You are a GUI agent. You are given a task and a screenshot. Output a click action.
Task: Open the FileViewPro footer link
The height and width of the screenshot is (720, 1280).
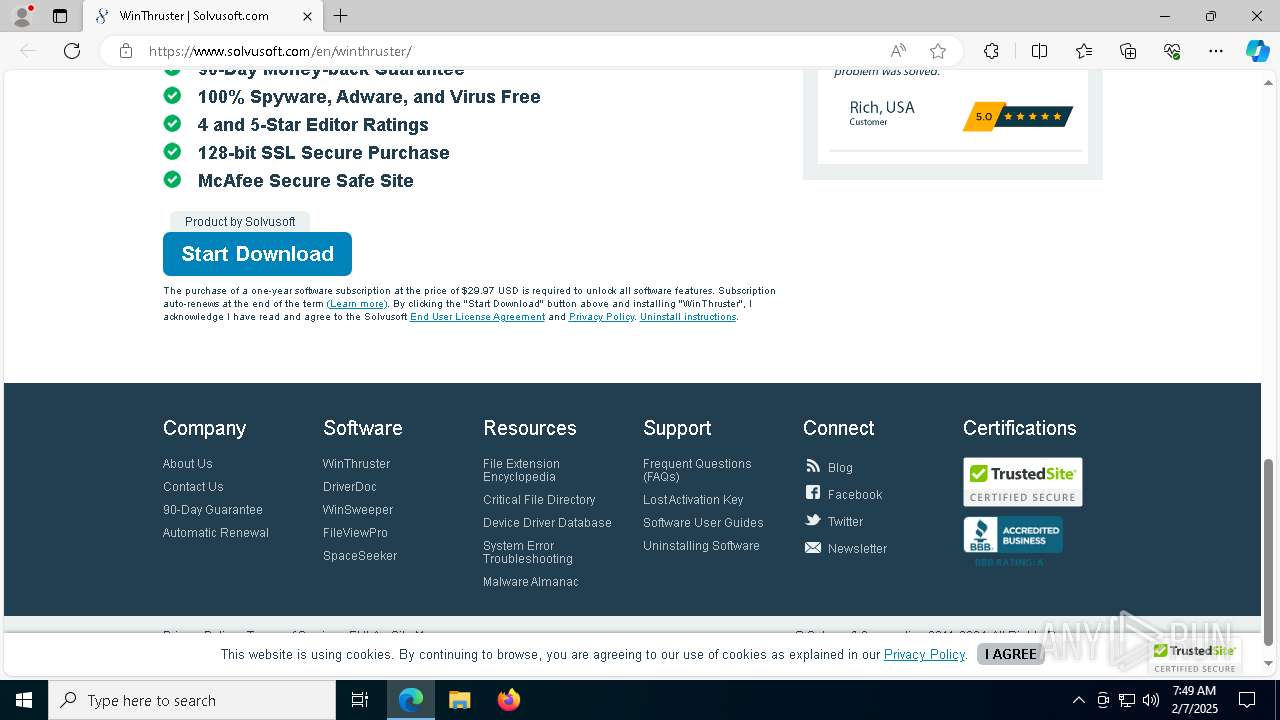pos(355,533)
